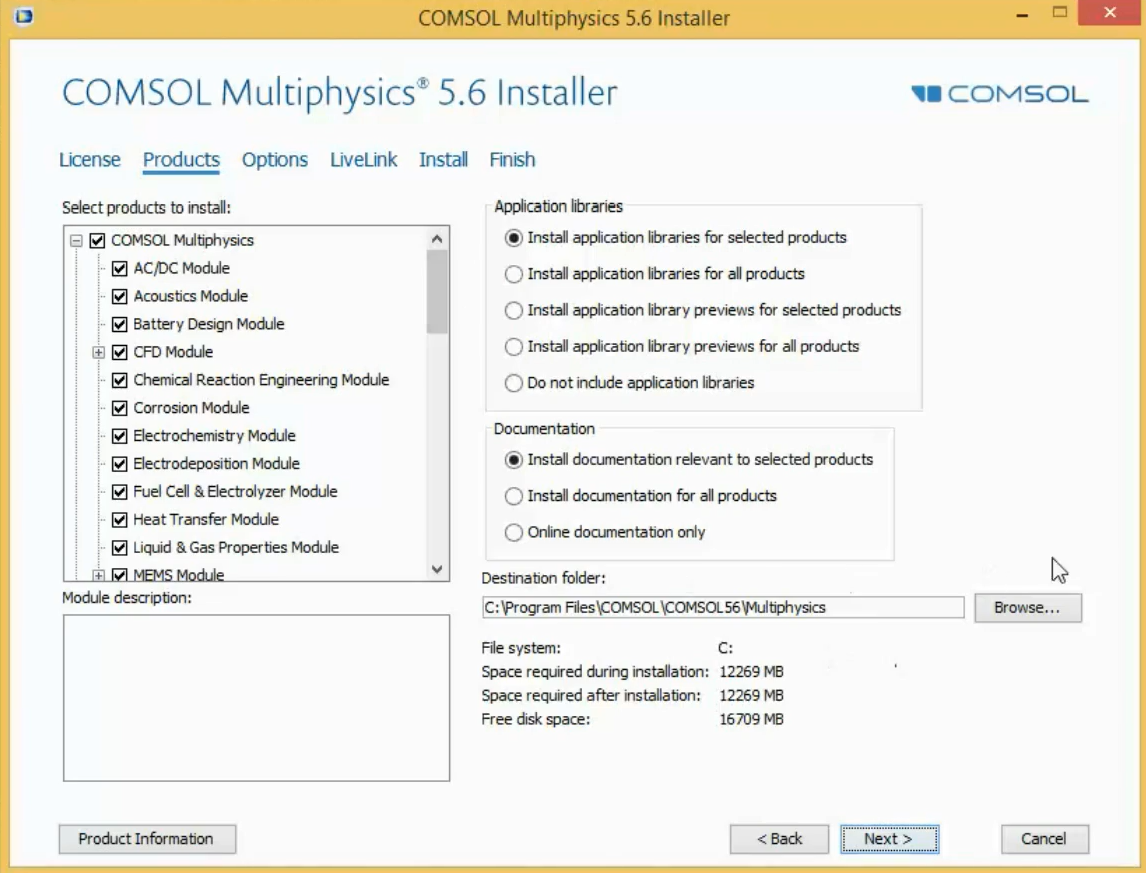The height and width of the screenshot is (873, 1146).
Task: Toggle the CFD Module checkbox
Action: (x=120, y=352)
